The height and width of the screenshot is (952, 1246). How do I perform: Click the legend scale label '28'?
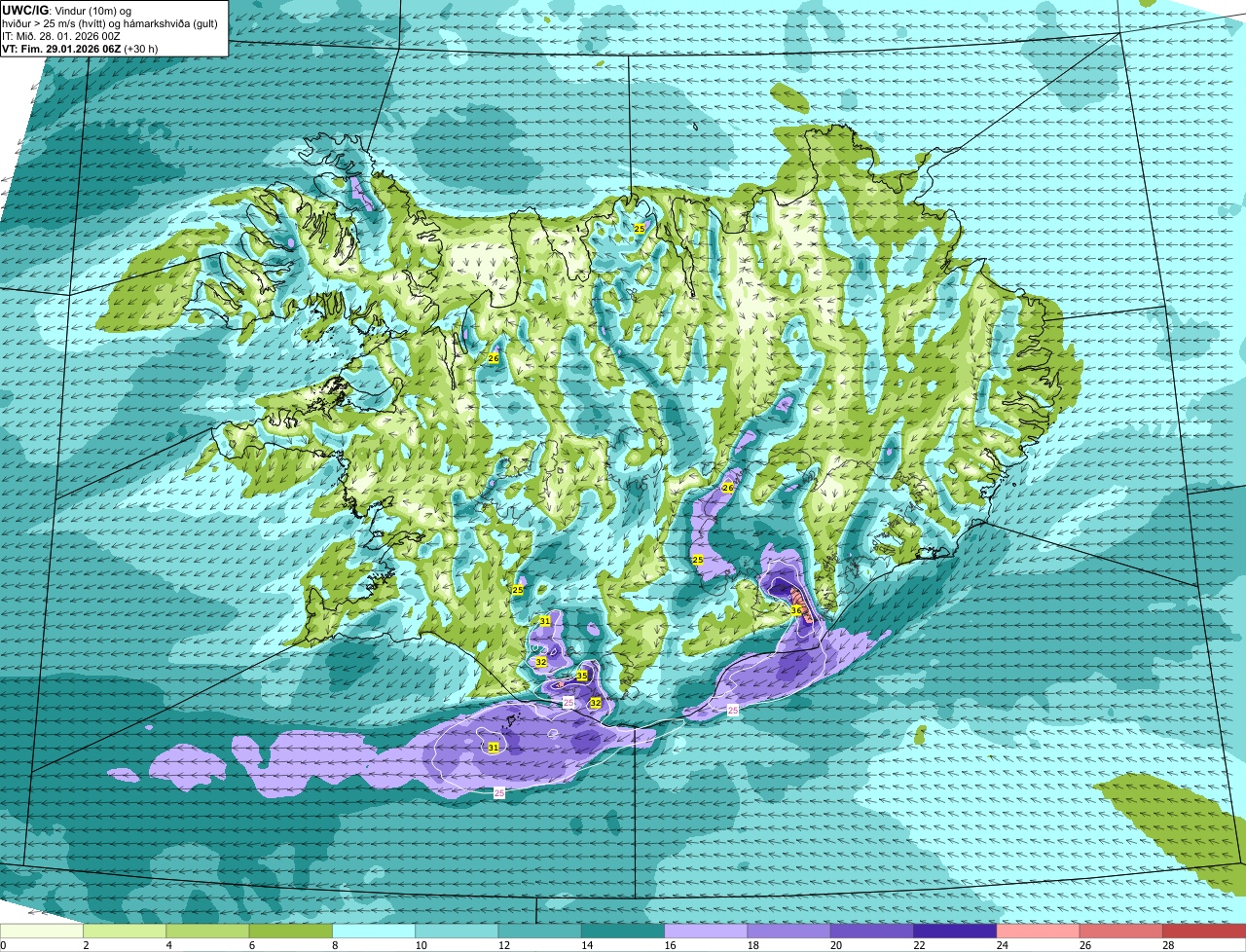coord(1167,945)
